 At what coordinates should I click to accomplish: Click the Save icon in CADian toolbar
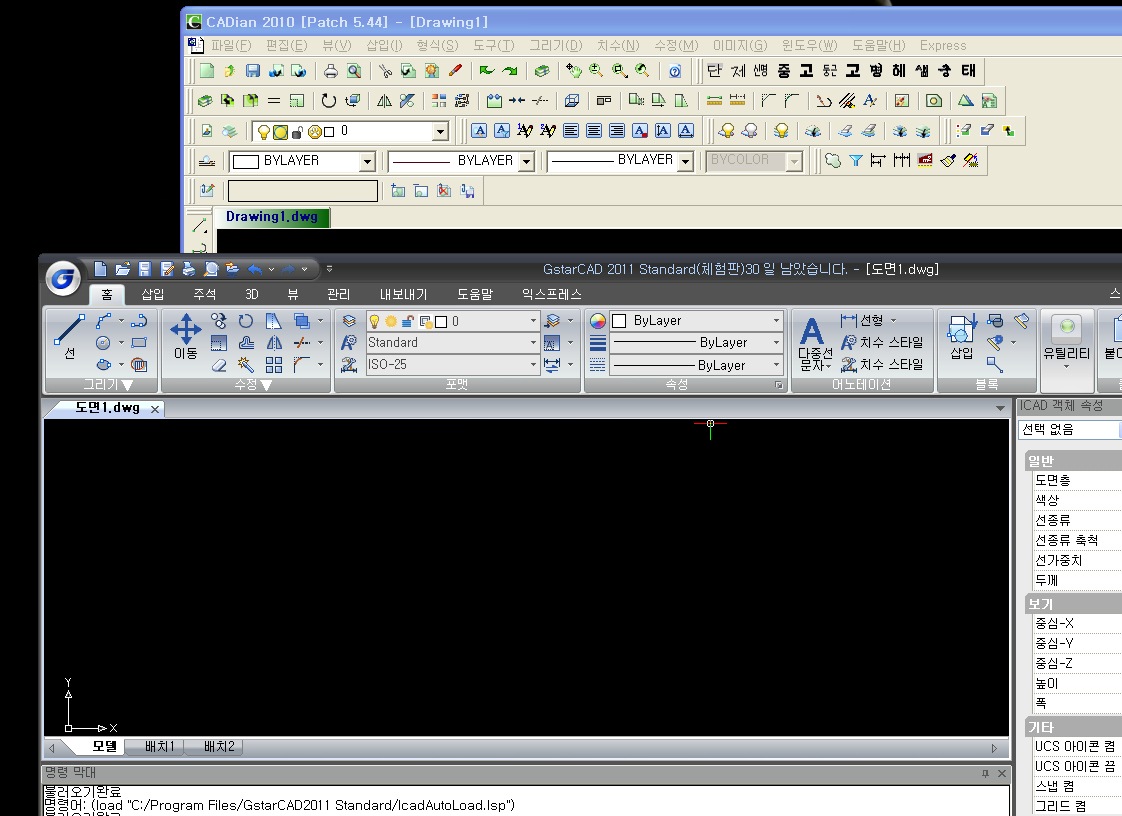pyautogui.click(x=253, y=70)
